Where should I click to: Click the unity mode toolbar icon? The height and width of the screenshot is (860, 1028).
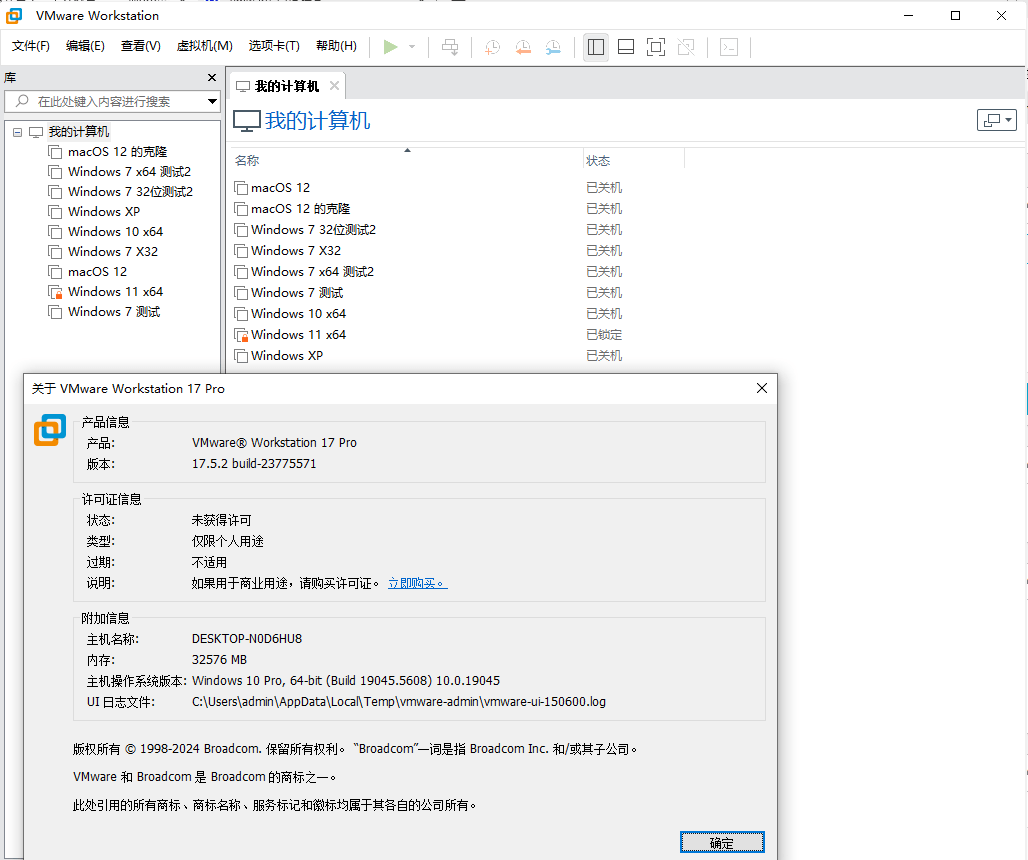coord(686,47)
